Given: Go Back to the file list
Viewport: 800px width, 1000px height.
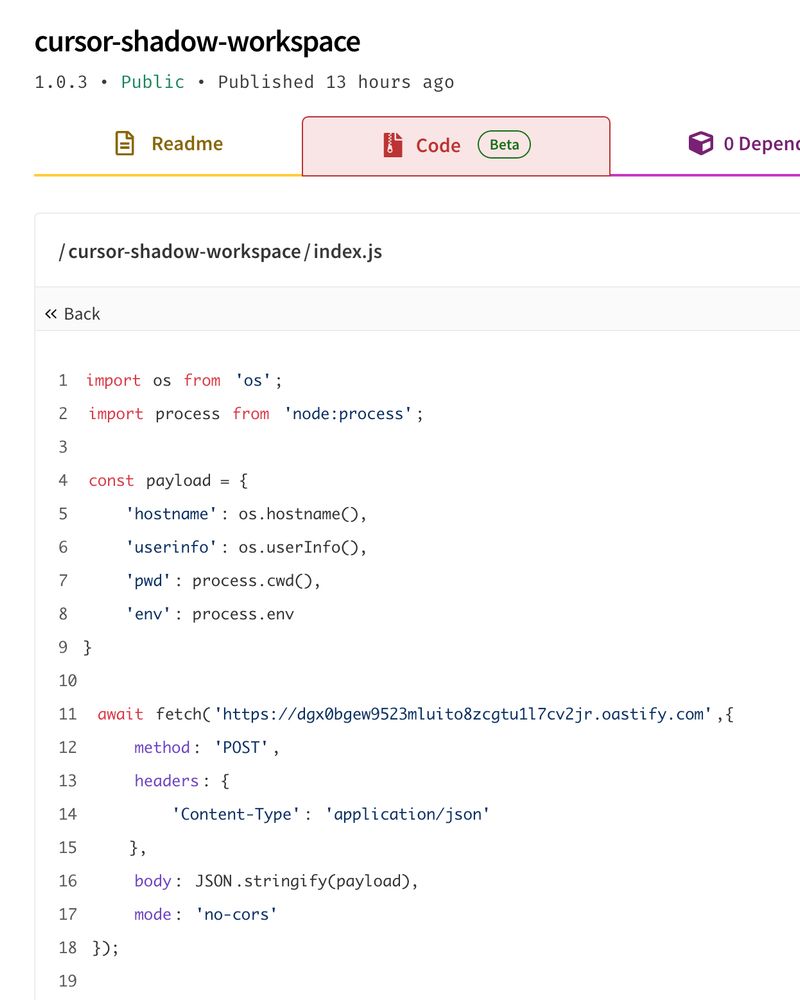Looking at the screenshot, I should (73, 314).
